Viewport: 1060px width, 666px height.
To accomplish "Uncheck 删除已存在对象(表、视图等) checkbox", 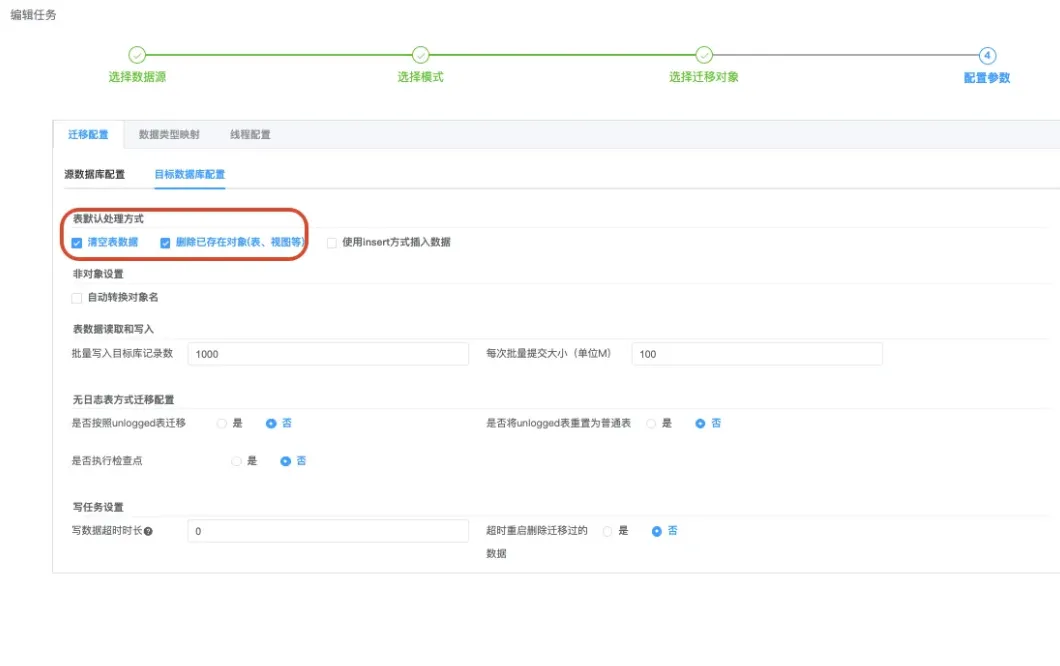I will tap(165, 243).
